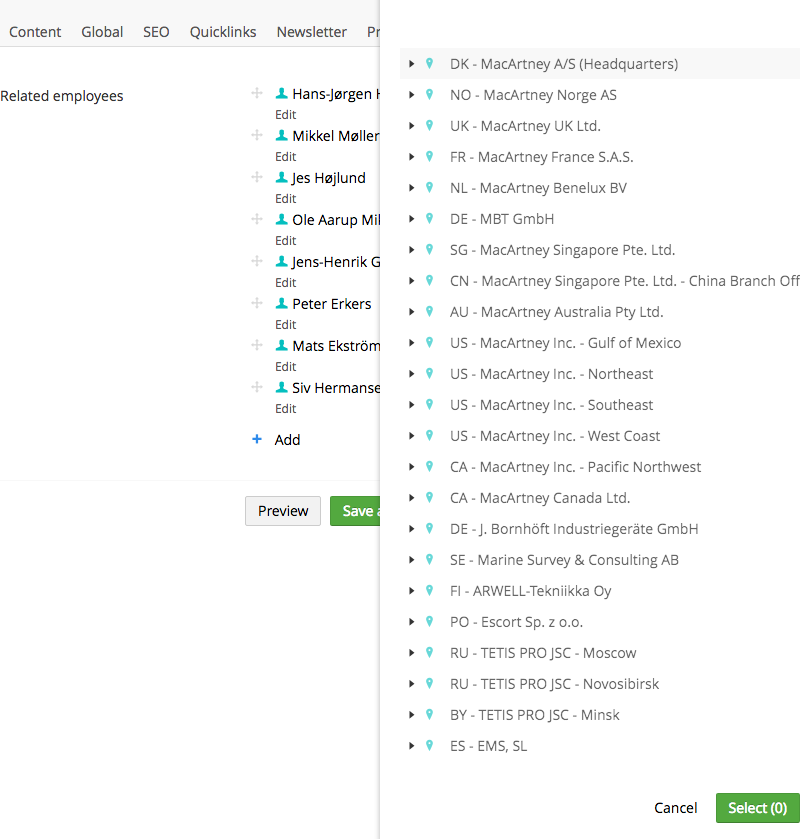Expand the SE - Marine Survey & Consulting node

click(x=411, y=560)
